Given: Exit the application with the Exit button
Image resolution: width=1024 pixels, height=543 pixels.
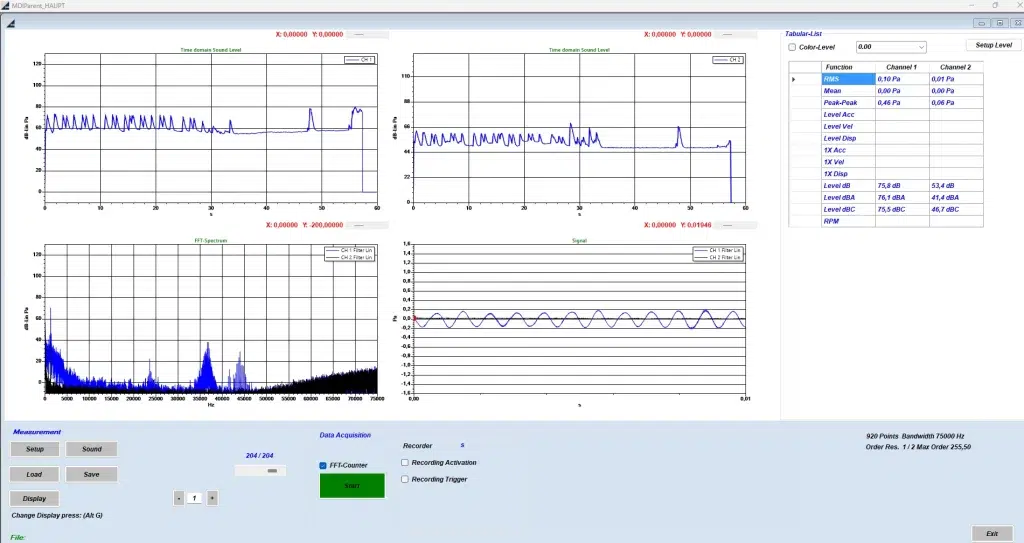Looking at the screenshot, I should [x=991, y=533].
